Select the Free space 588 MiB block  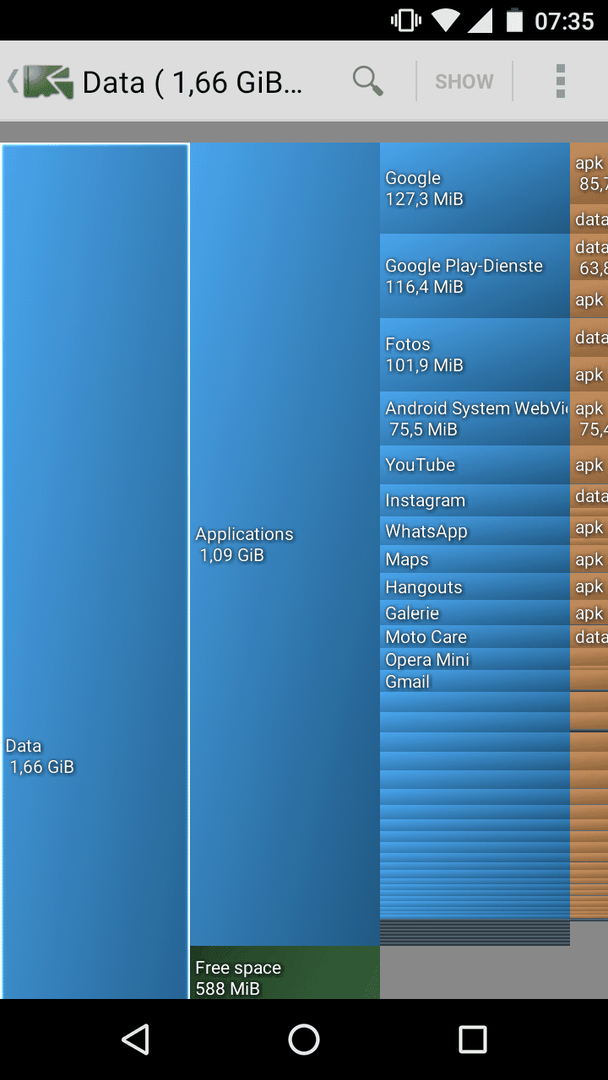pos(285,973)
